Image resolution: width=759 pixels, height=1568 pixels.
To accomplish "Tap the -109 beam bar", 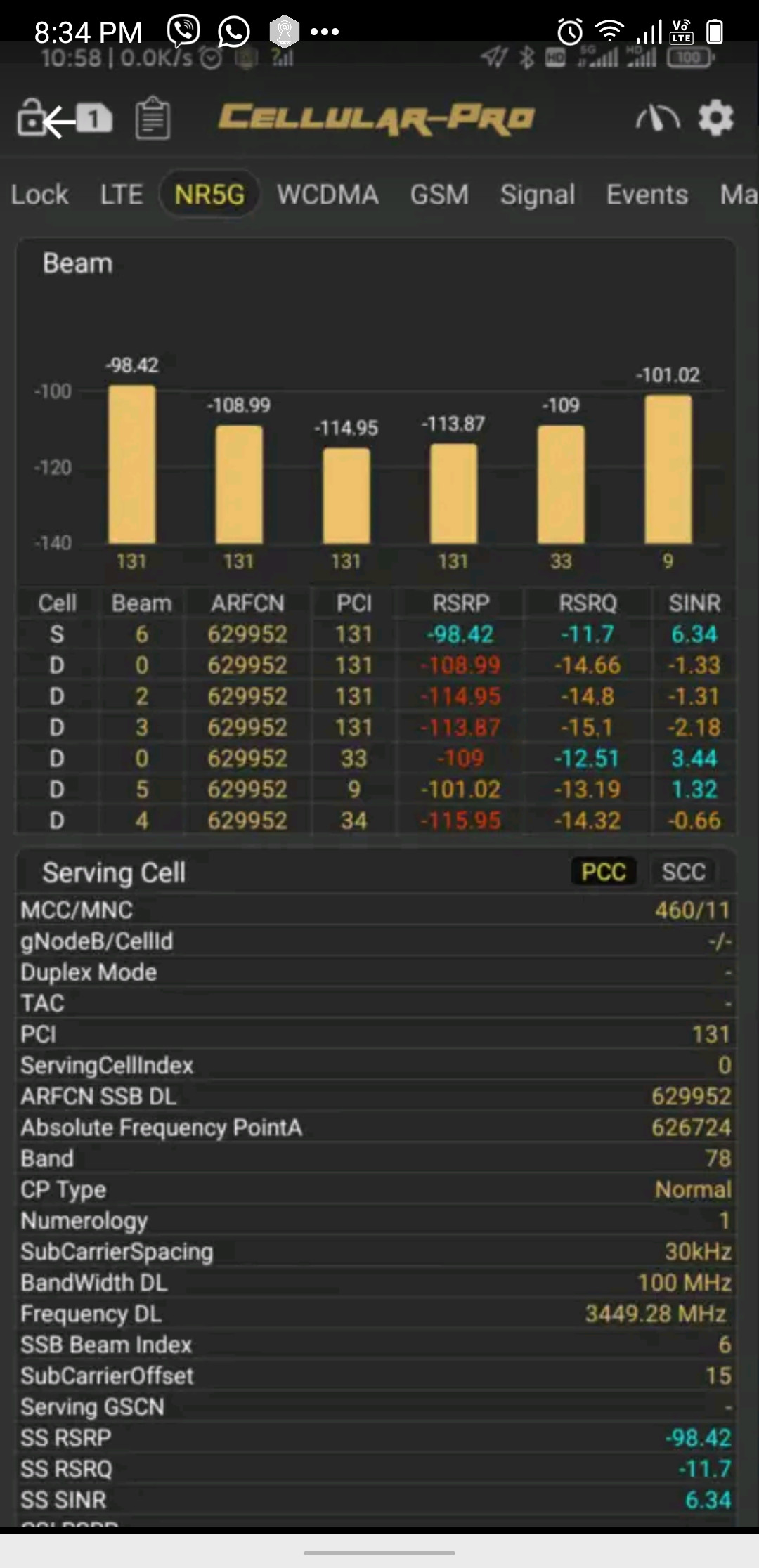I will (x=561, y=485).
